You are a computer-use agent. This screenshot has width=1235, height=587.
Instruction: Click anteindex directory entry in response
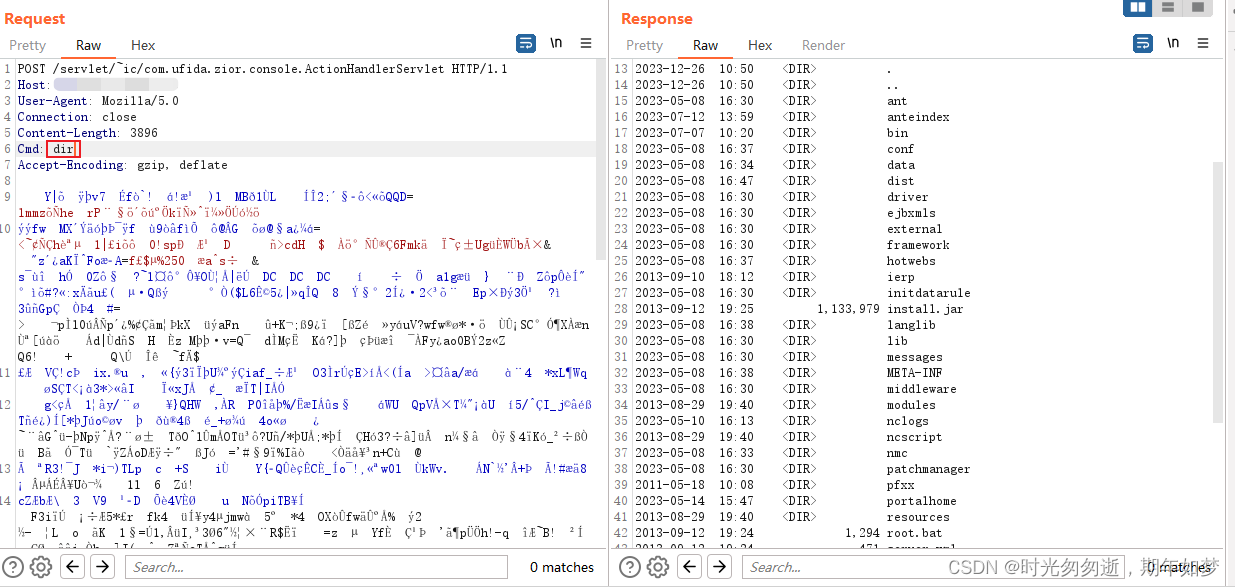pos(918,117)
